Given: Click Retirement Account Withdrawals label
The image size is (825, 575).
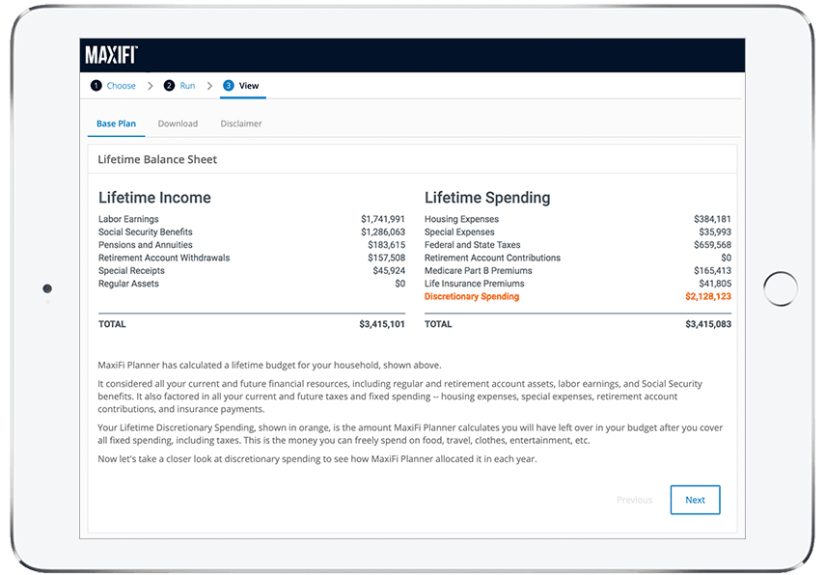Looking at the screenshot, I should tap(164, 258).
